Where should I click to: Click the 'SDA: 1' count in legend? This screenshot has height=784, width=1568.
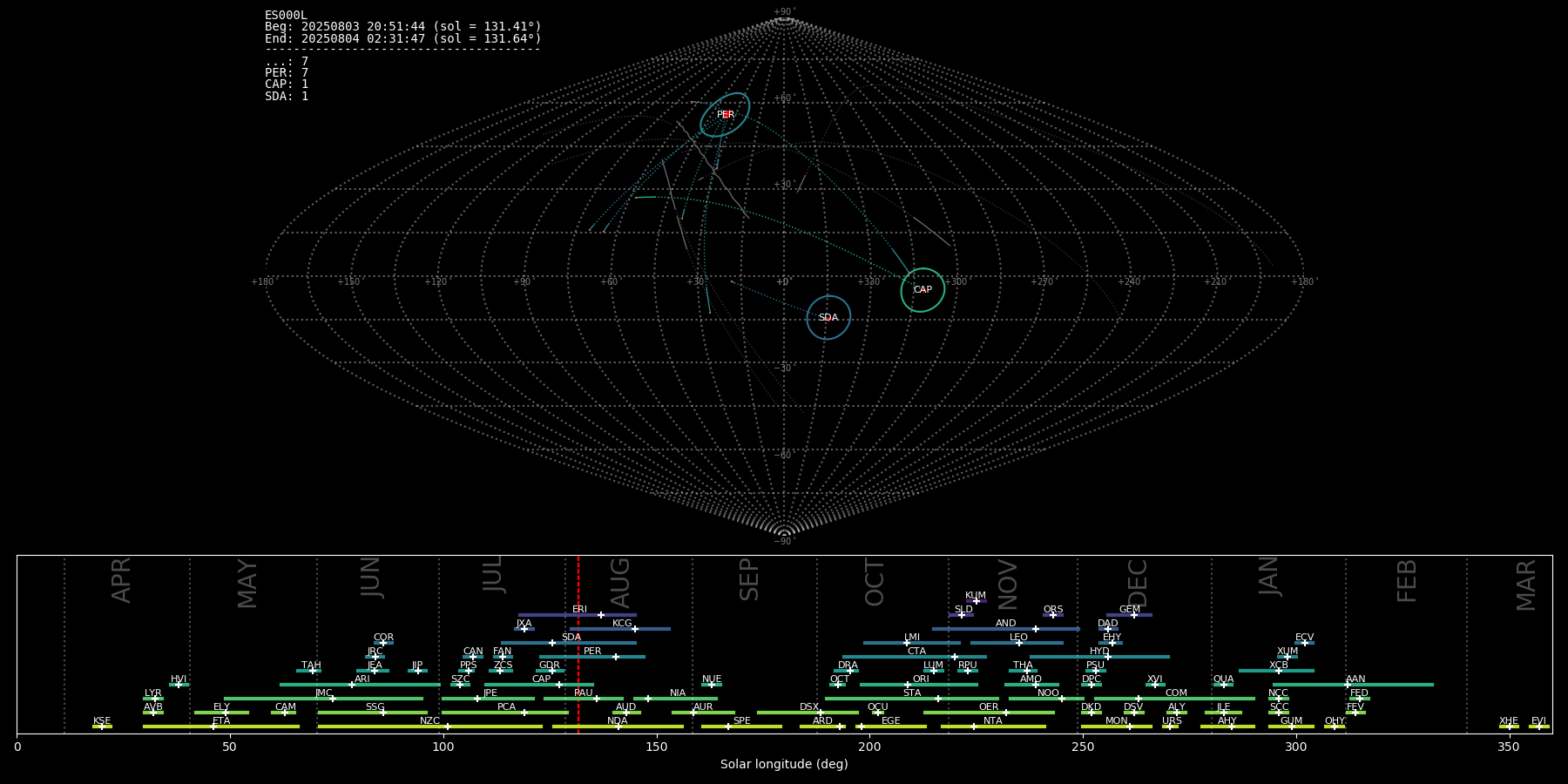click(287, 97)
